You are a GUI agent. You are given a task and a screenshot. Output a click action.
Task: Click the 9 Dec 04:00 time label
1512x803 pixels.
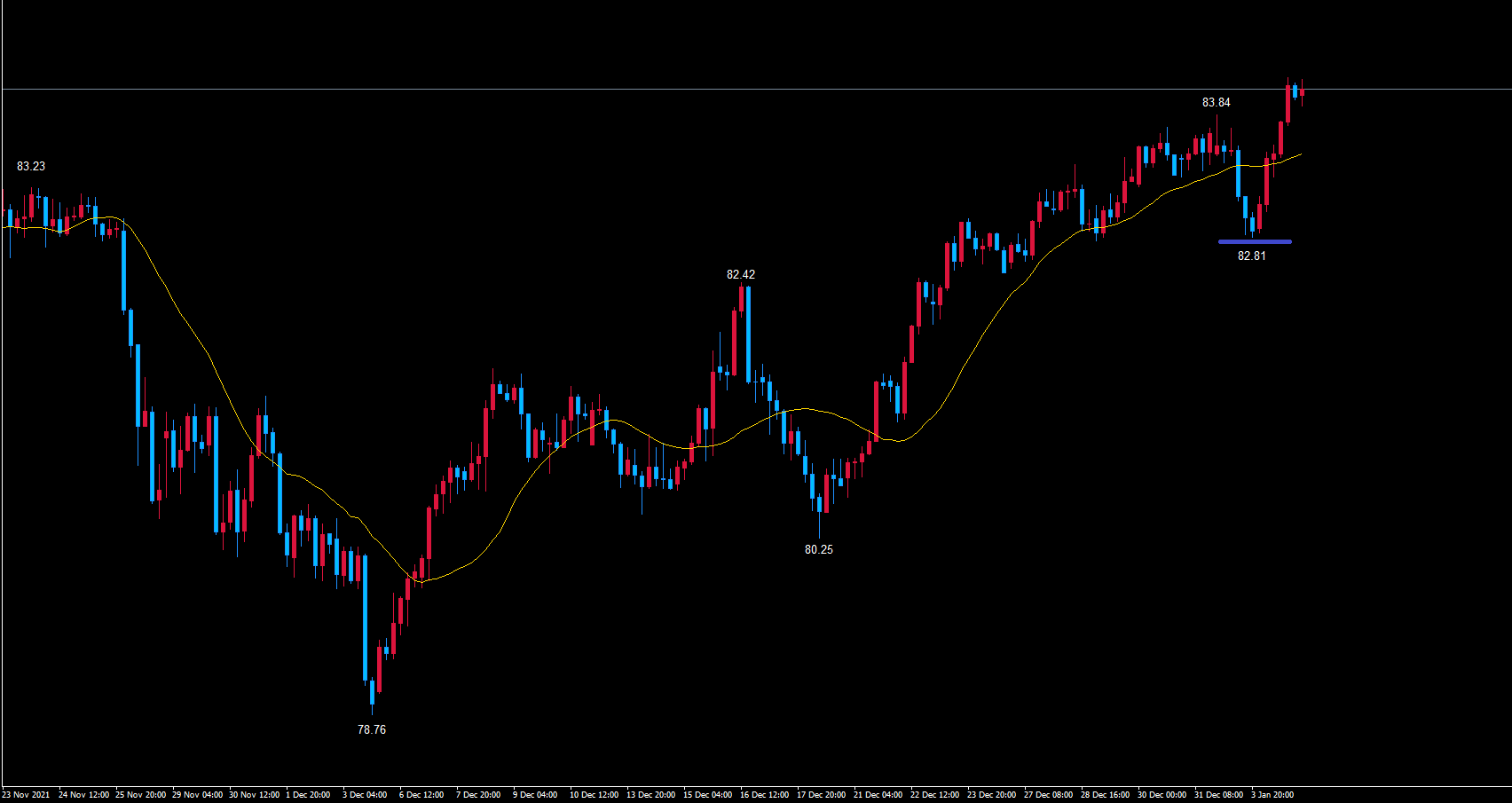tap(535, 794)
